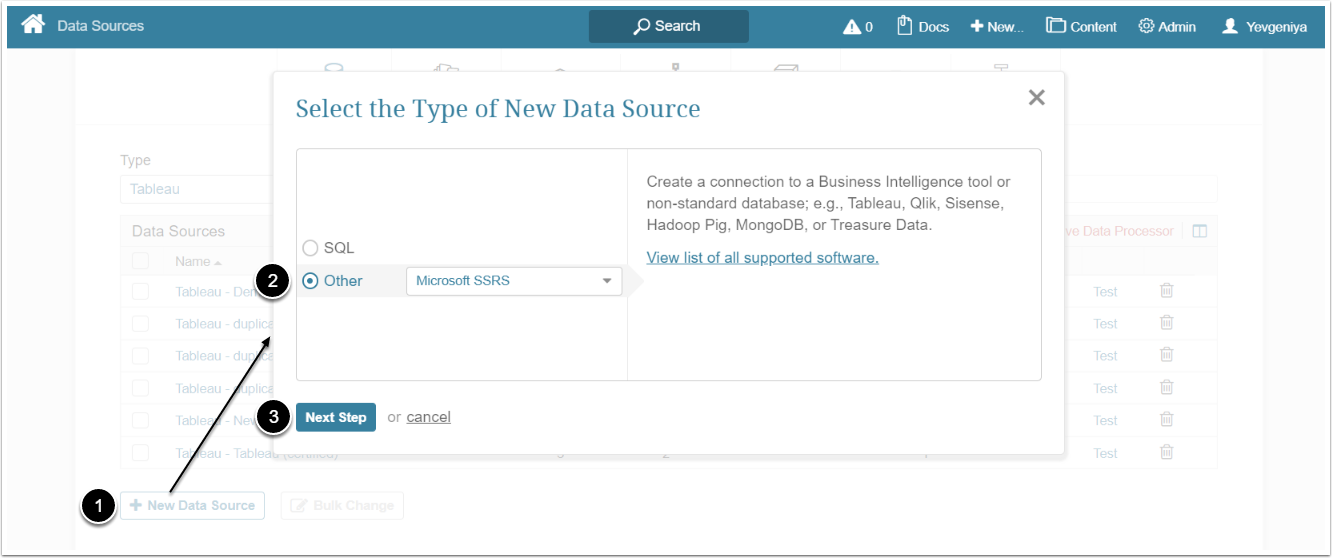The width and height of the screenshot is (1332, 558).
Task: Select the Other radio button
Action: click(310, 281)
